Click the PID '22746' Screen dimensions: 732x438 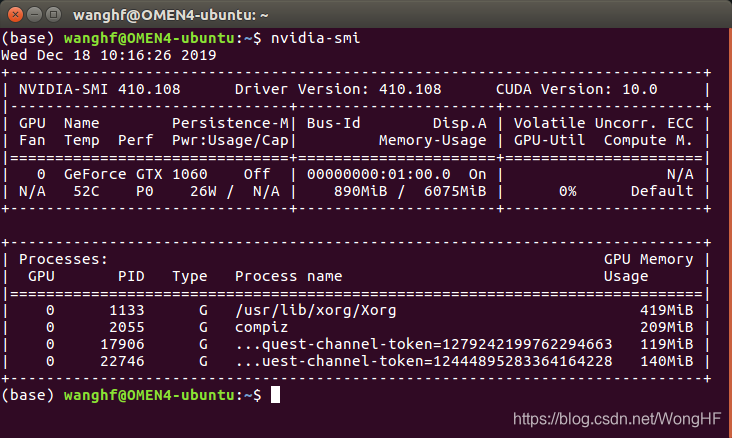(122, 361)
